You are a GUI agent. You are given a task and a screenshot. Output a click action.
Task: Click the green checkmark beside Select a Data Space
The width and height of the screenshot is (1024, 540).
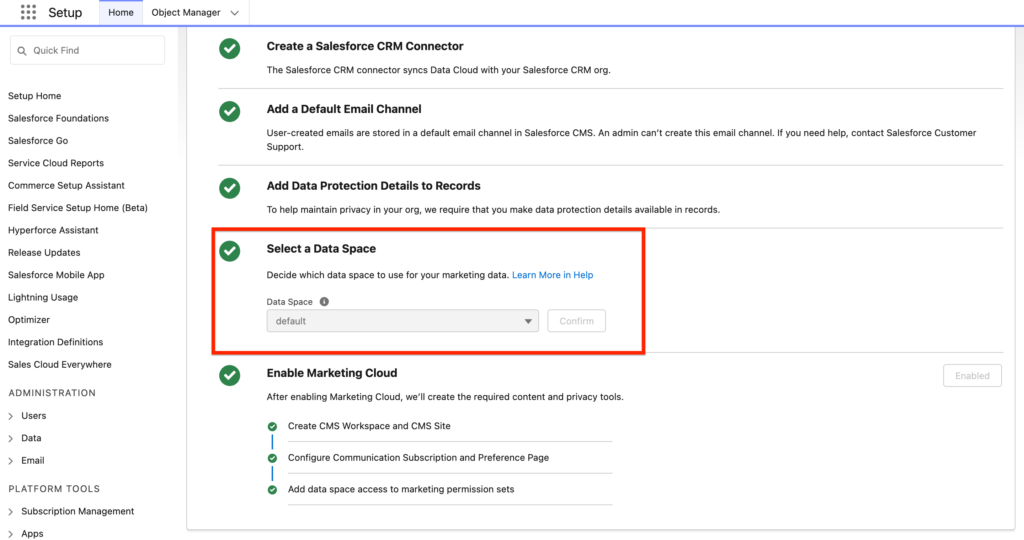[x=230, y=251]
